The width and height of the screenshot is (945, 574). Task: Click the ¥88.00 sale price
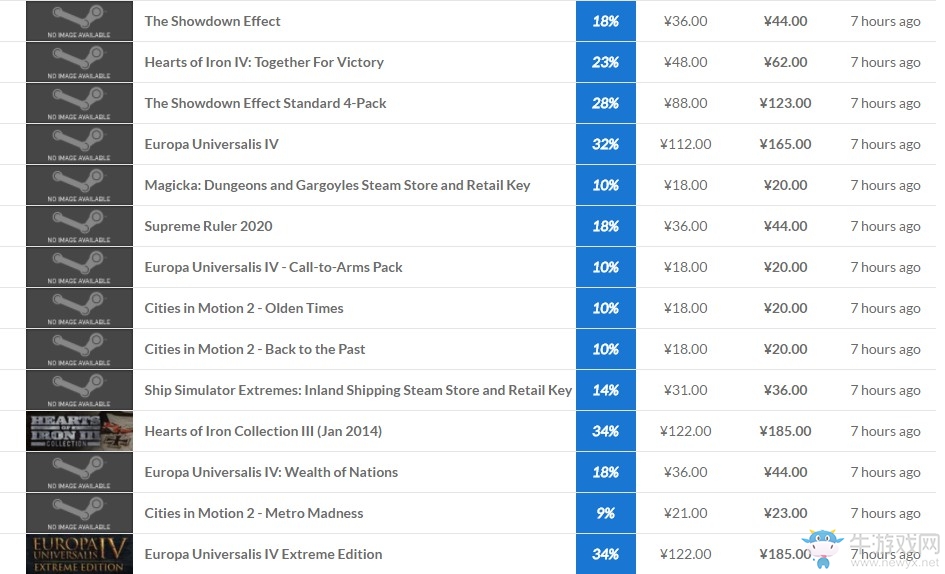click(x=685, y=103)
